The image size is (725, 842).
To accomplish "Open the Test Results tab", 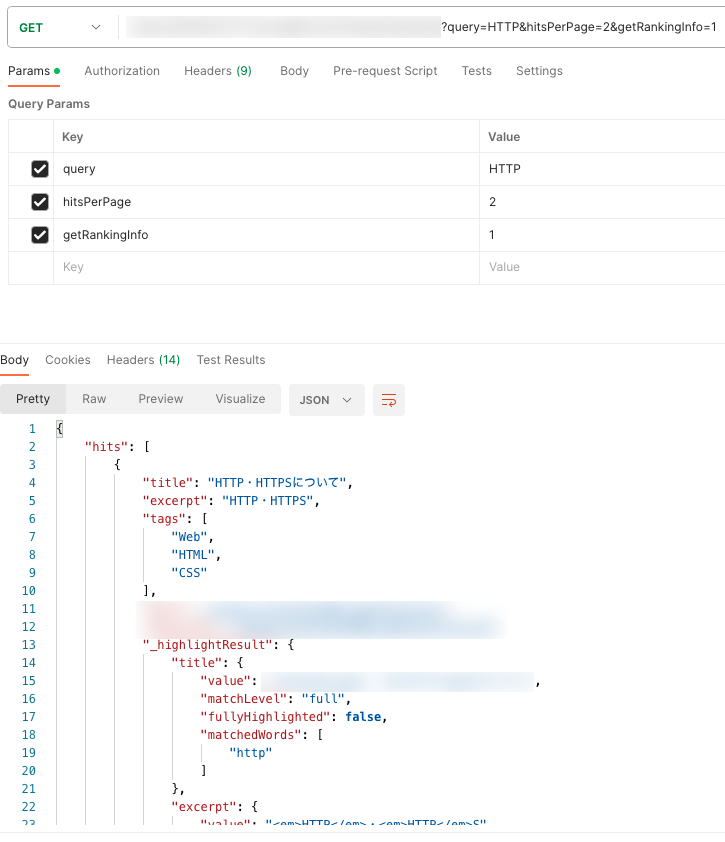I will (231, 360).
